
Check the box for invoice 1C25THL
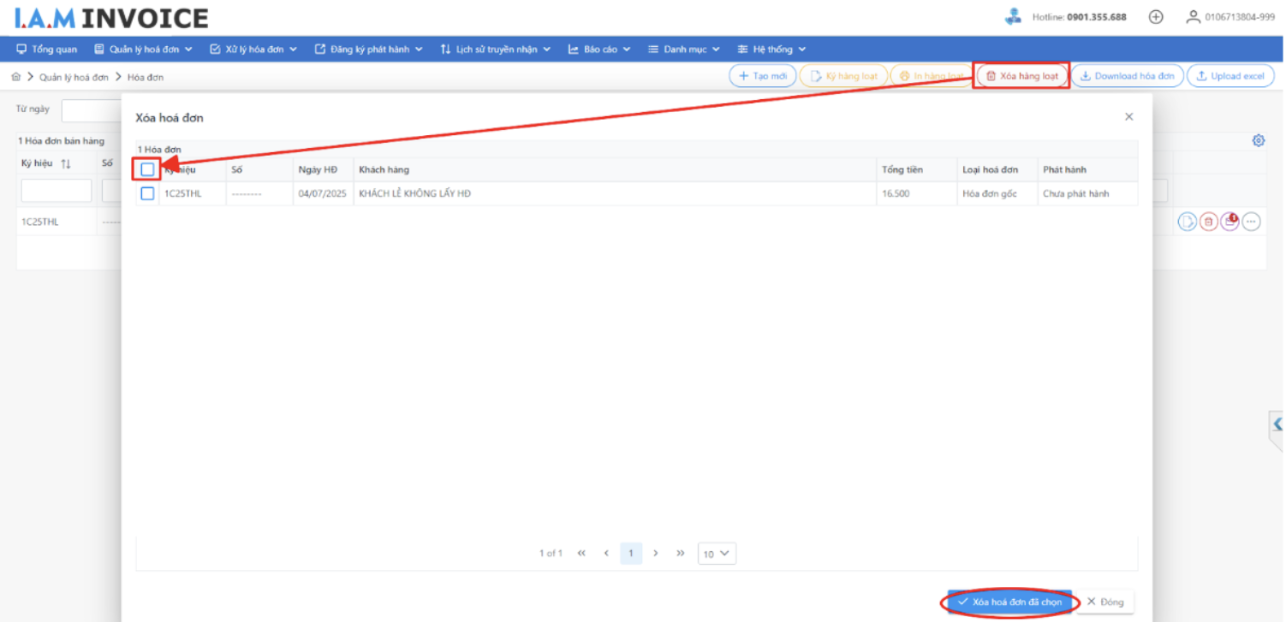click(148, 194)
